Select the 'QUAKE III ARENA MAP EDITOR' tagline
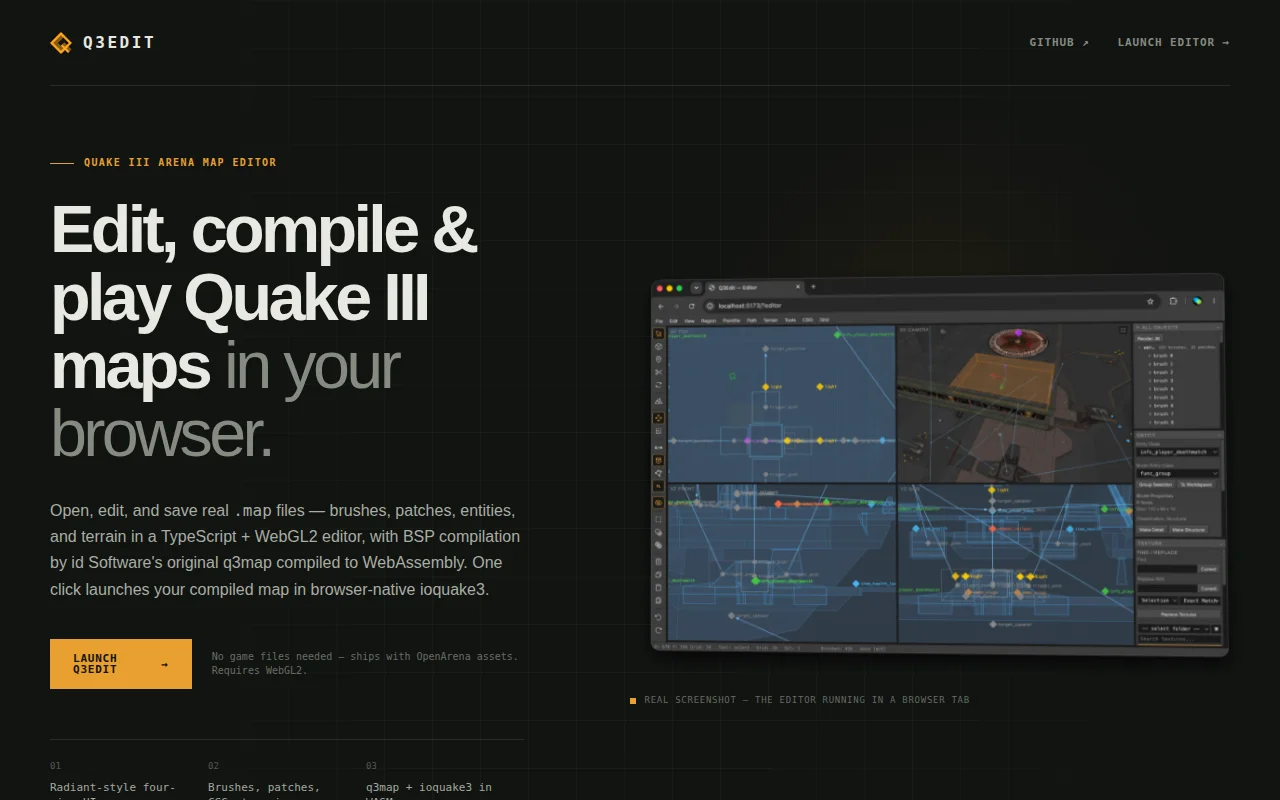Screen dimensions: 1280x800 (180, 162)
